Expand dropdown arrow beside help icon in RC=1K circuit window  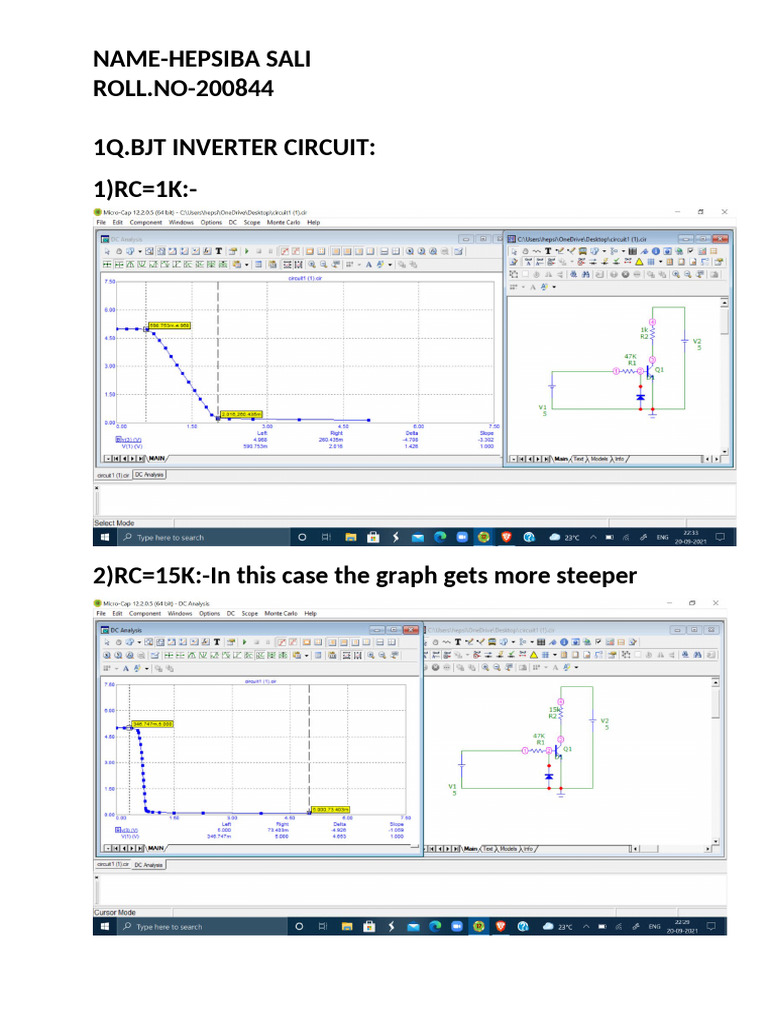(x=604, y=251)
